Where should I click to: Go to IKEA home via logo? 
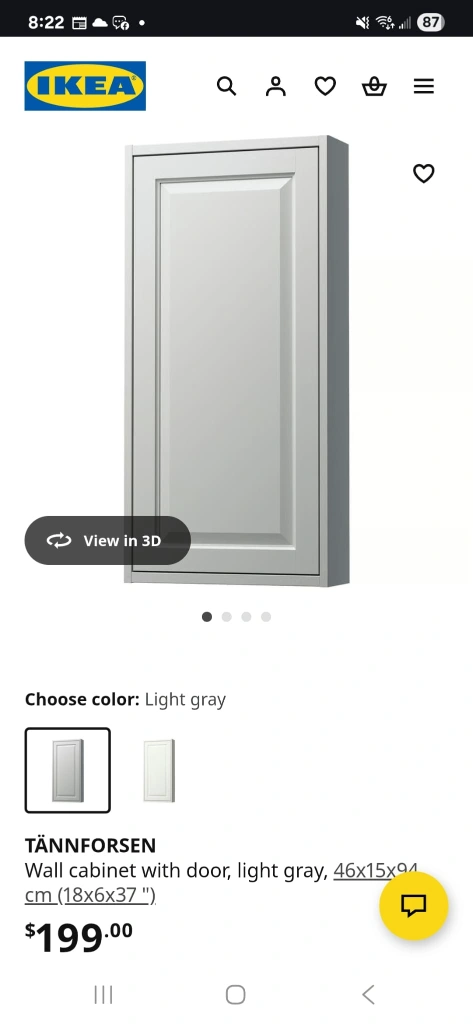click(85, 86)
